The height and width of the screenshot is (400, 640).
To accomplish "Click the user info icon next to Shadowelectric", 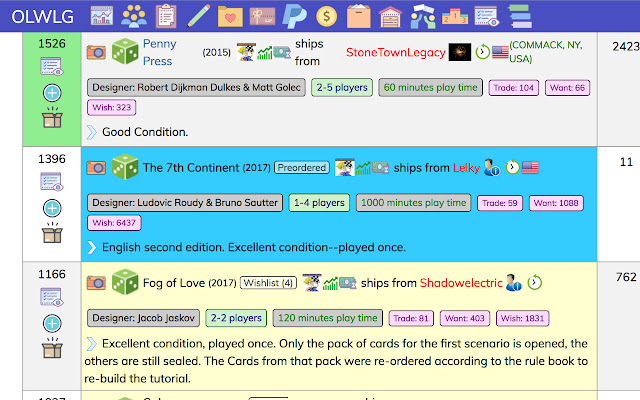I will (x=513, y=282).
